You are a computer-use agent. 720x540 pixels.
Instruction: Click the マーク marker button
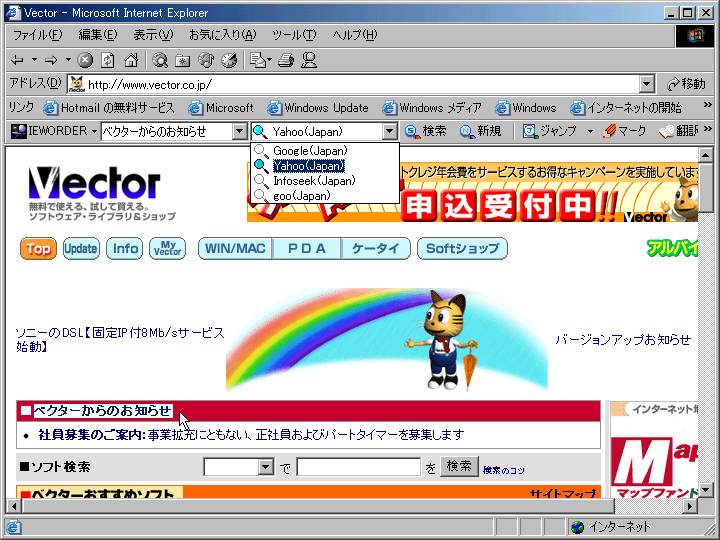[x=624, y=131]
